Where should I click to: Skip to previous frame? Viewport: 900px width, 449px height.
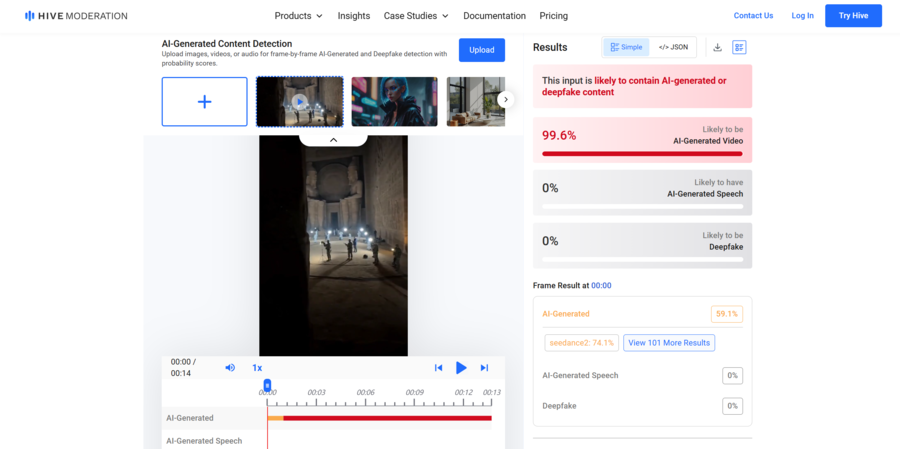439,367
